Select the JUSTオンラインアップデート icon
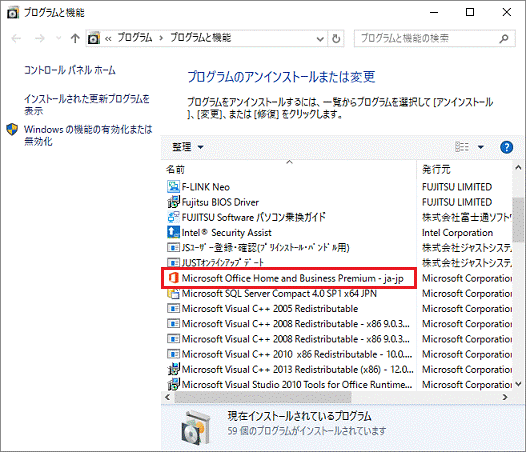 tap(173, 262)
